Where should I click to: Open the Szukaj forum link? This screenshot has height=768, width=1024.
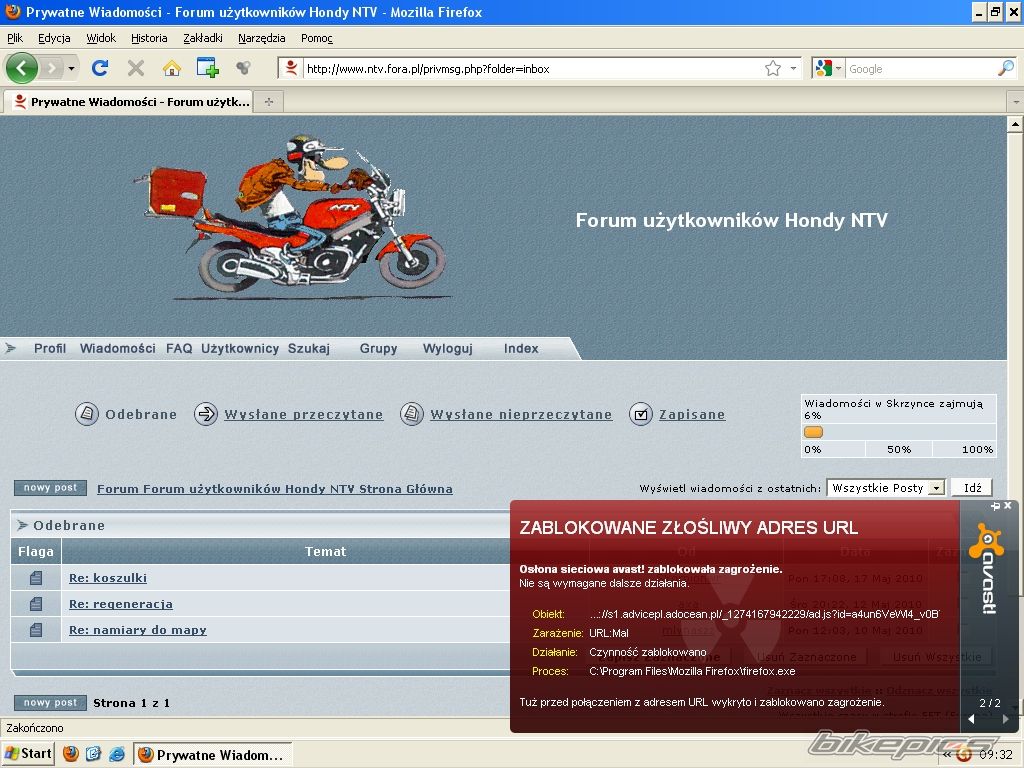(309, 349)
